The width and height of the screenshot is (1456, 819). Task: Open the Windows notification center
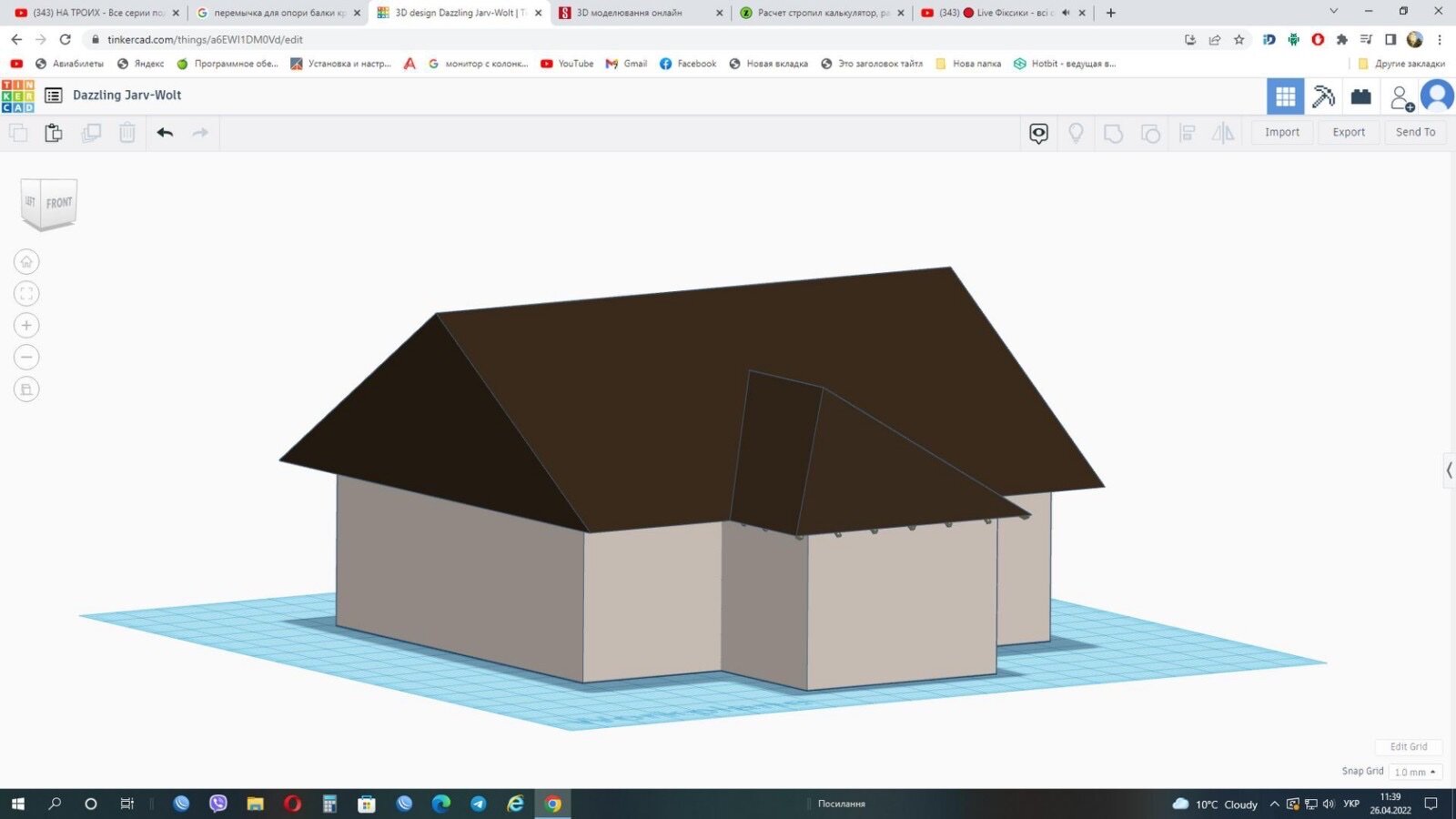pos(1431,804)
